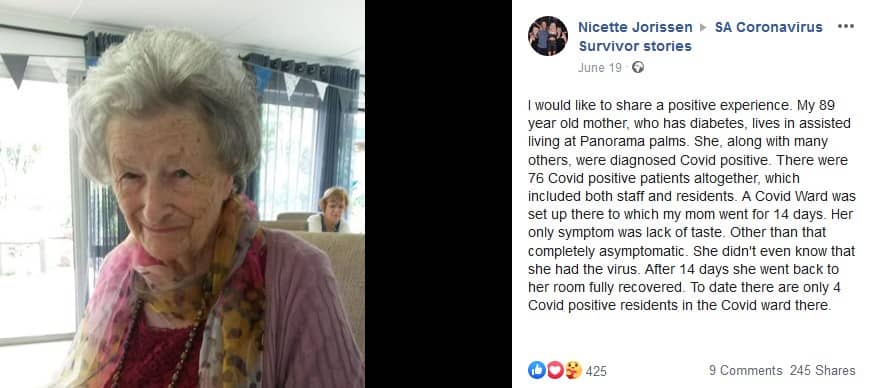Click the elderly woman's photo
870x388 pixels.
pos(183,194)
